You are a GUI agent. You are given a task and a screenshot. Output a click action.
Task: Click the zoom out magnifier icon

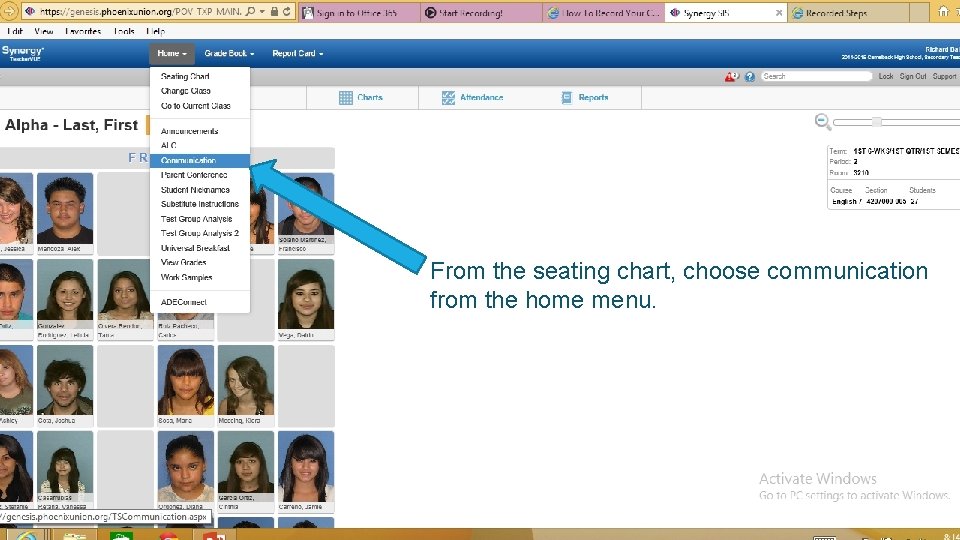[x=823, y=122]
